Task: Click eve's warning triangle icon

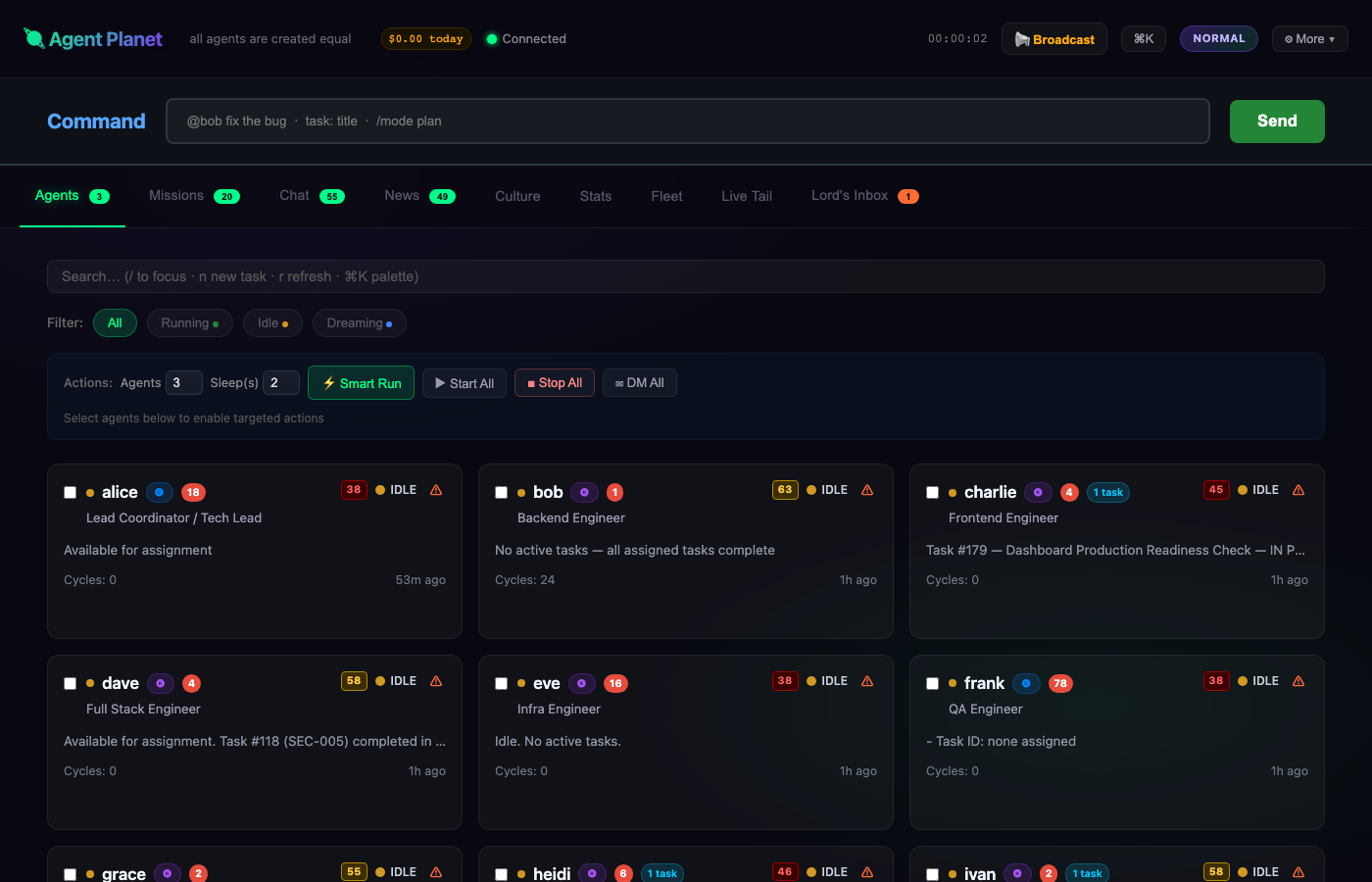Action: [x=867, y=681]
